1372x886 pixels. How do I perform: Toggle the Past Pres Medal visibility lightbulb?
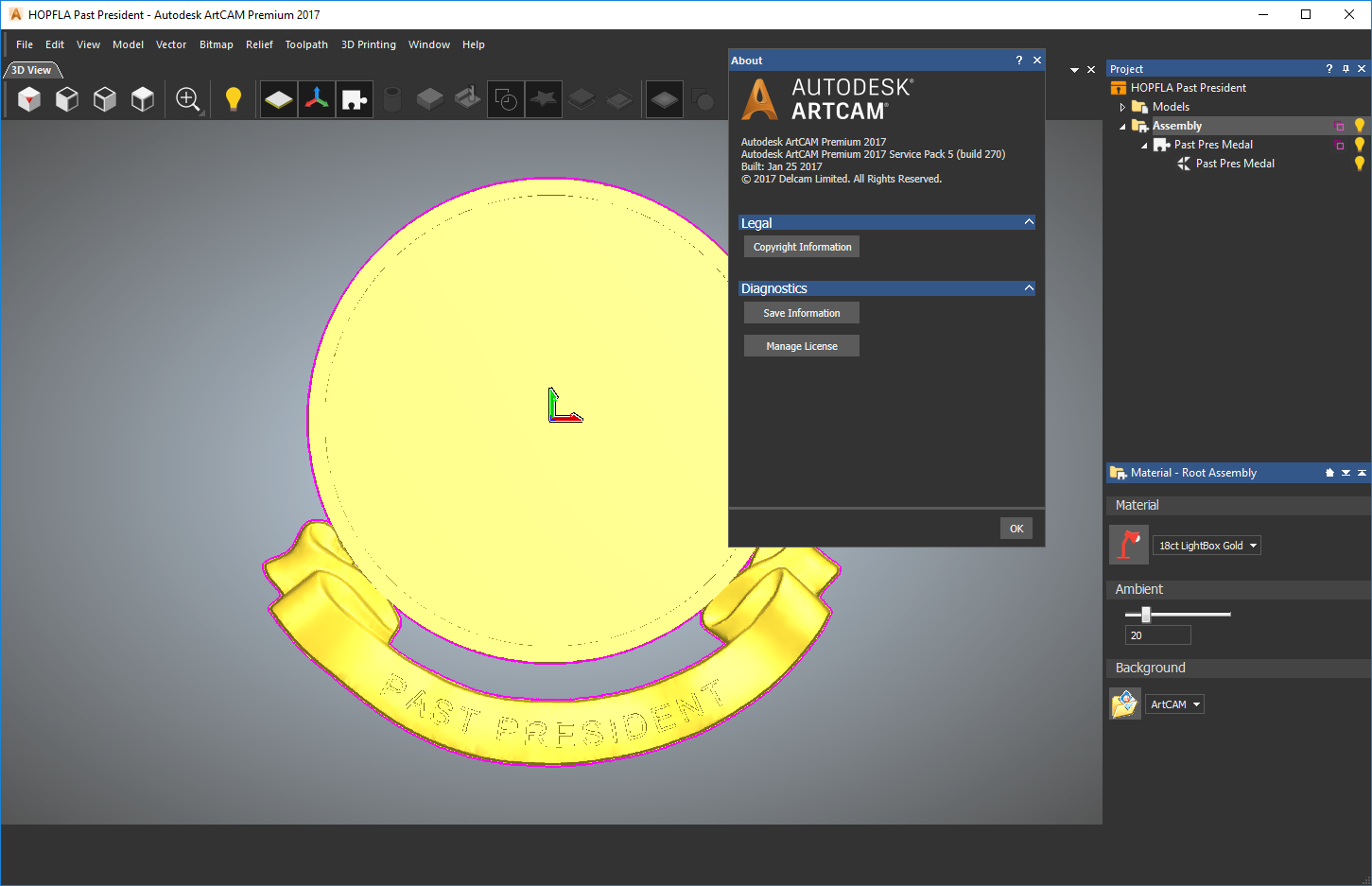point(1360,145)
